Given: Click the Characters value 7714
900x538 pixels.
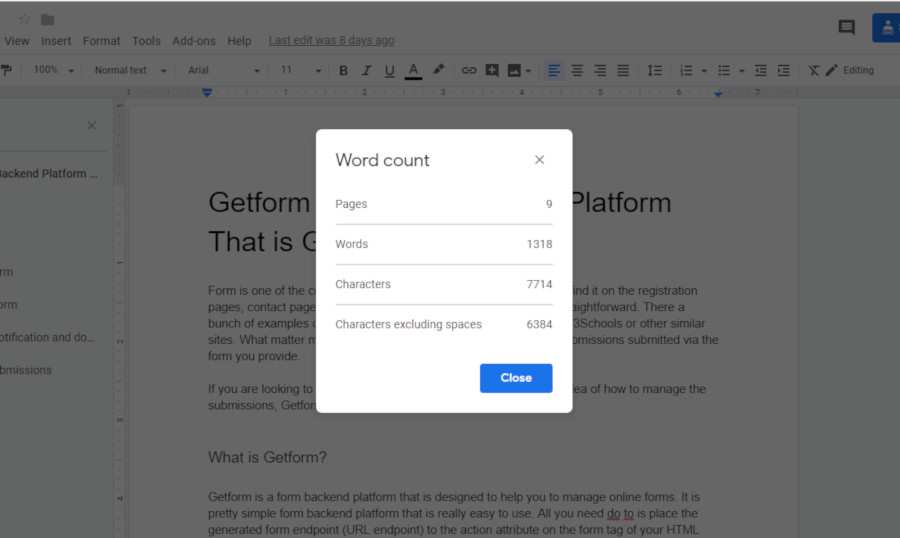Looking at the screenshot, I should (x=540, y=284).
